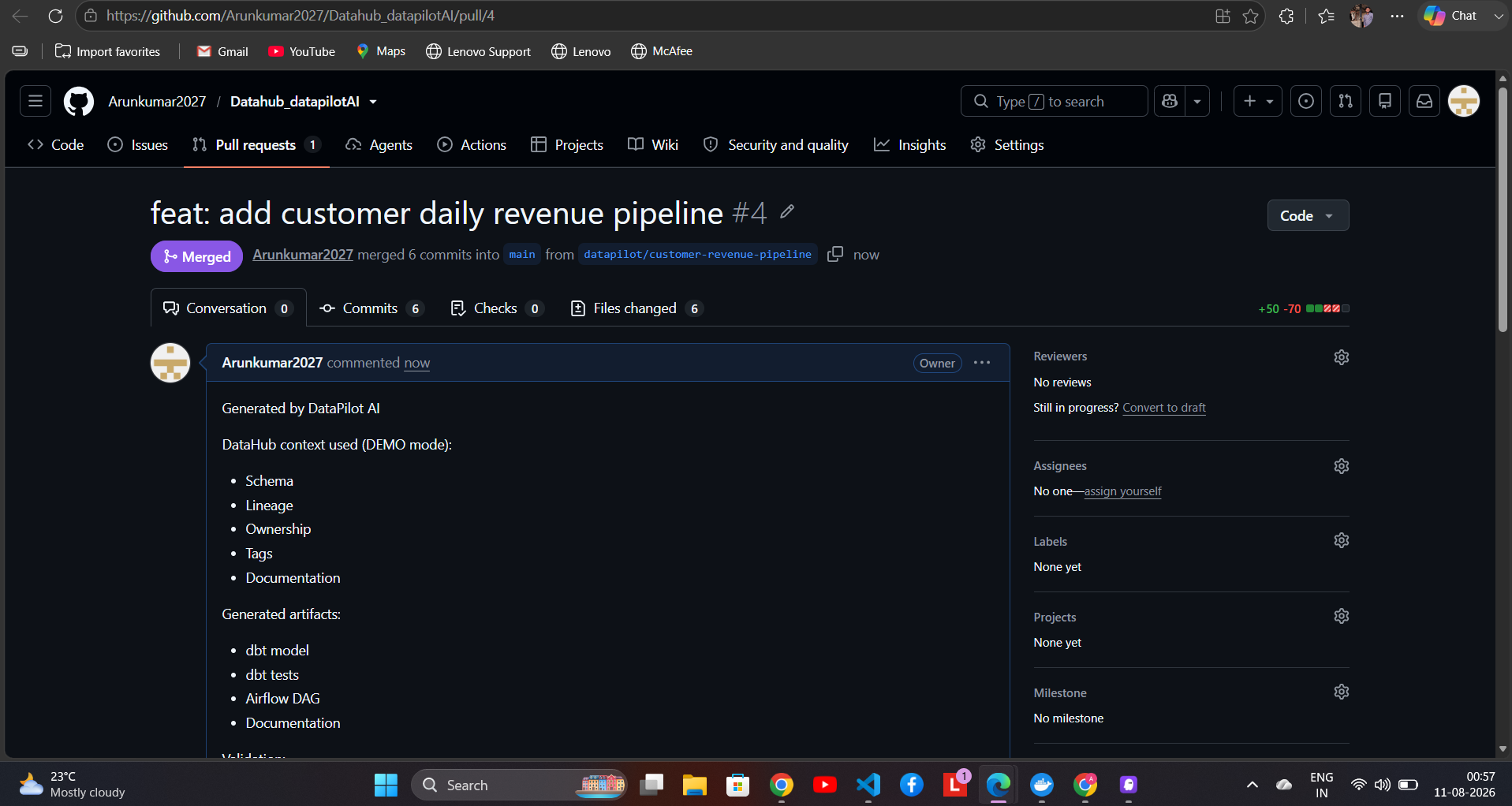Open the Gmail bookmark
Viewport: 1512px width, 806px height.
point(222,51)
